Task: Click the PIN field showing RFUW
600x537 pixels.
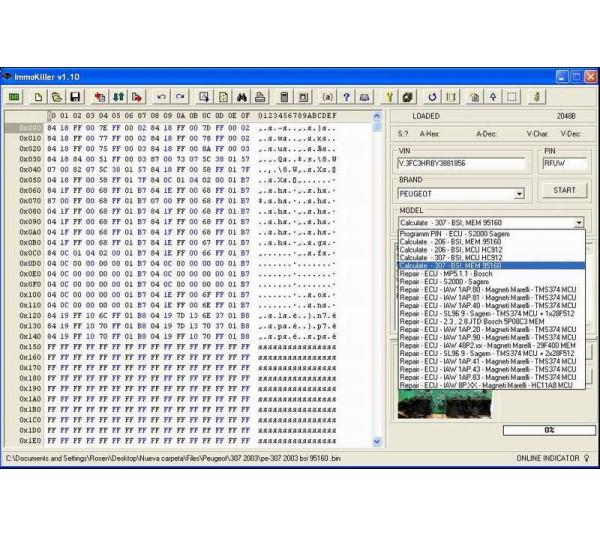Action: pos(563,163)
